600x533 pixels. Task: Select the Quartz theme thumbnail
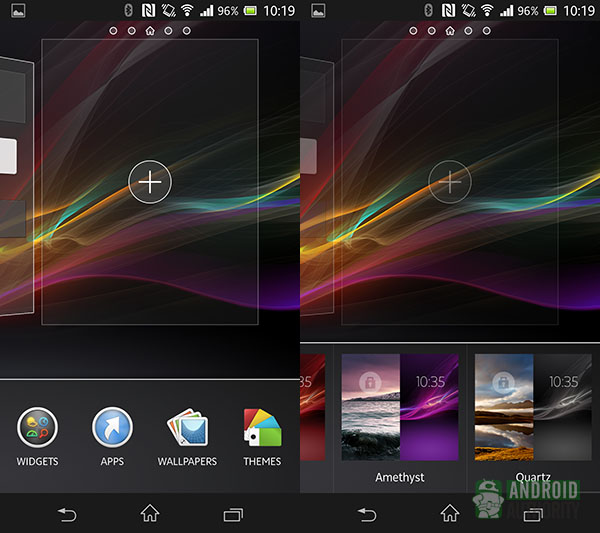pyautogui.click(x=533, y=407)
